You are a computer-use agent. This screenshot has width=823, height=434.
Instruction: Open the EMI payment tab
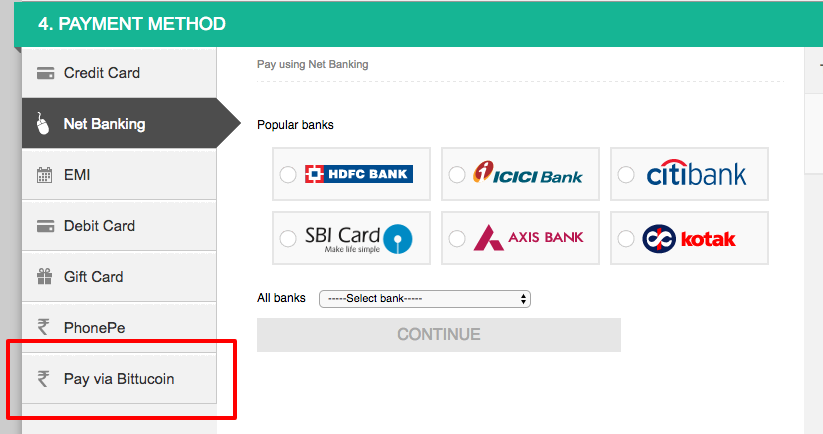(119, 175)
